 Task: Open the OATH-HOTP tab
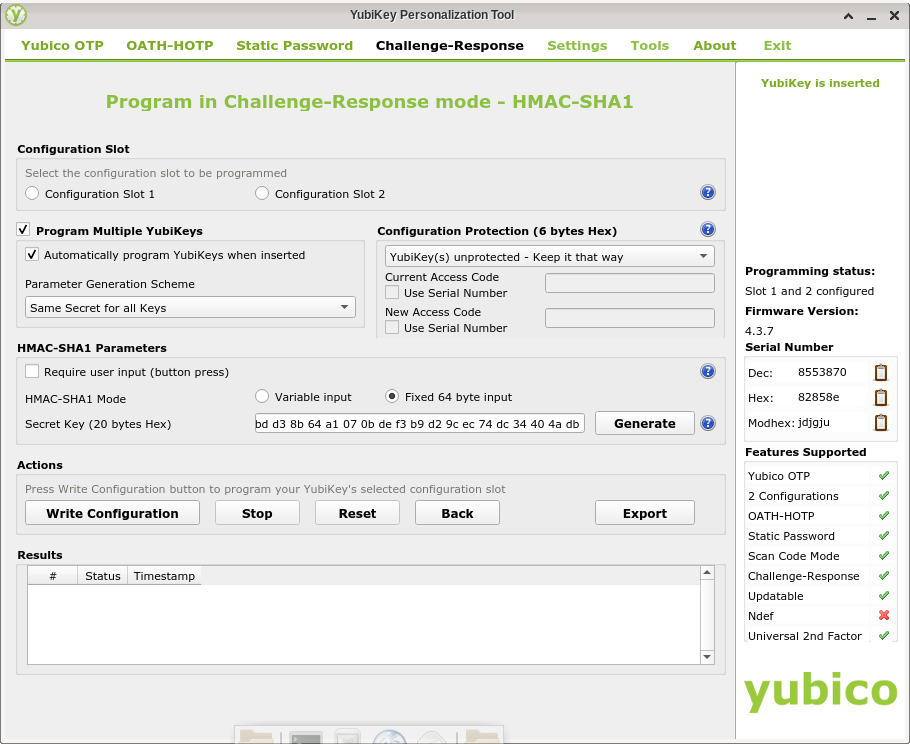(170, 45)
